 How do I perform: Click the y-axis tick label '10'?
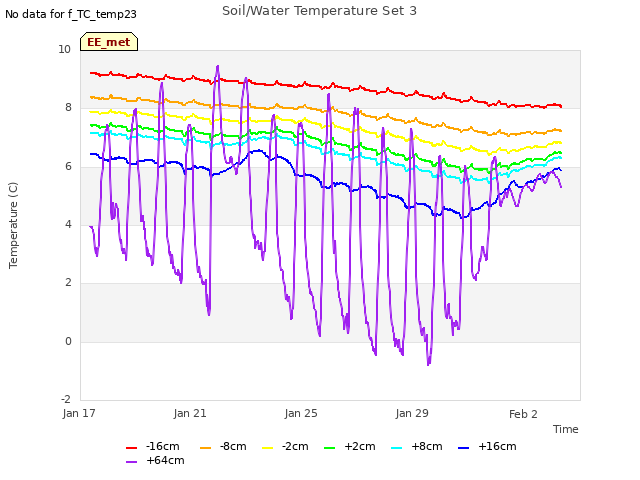click(x=64, y=49)
